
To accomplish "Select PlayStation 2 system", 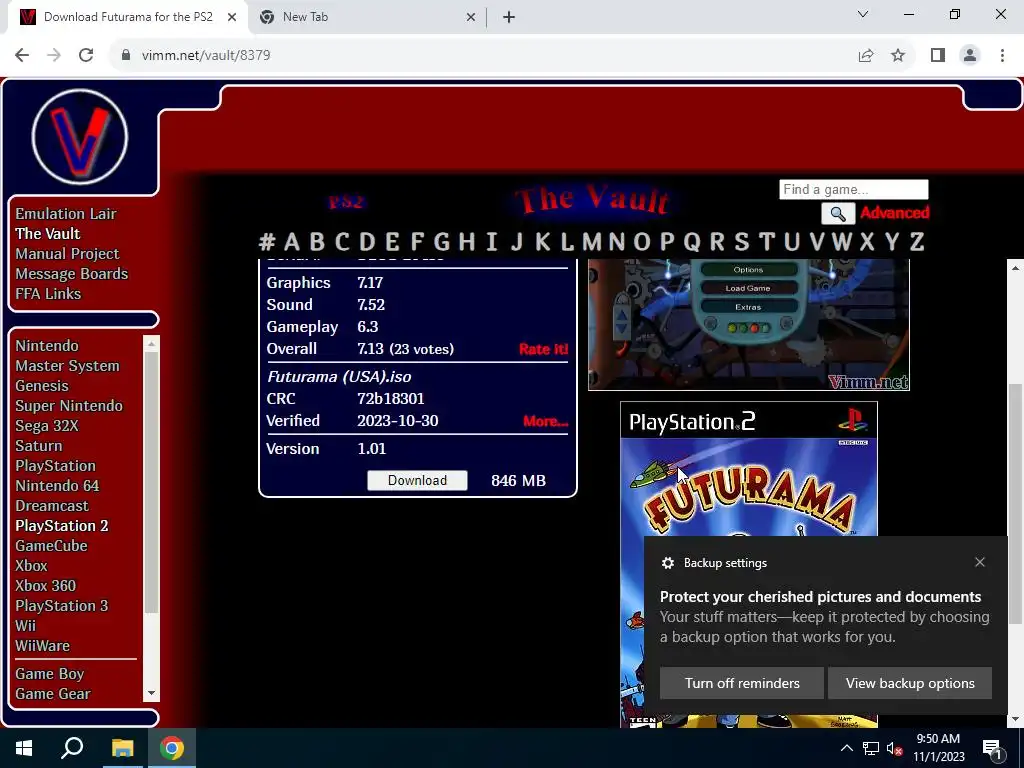I will (61, 526).
